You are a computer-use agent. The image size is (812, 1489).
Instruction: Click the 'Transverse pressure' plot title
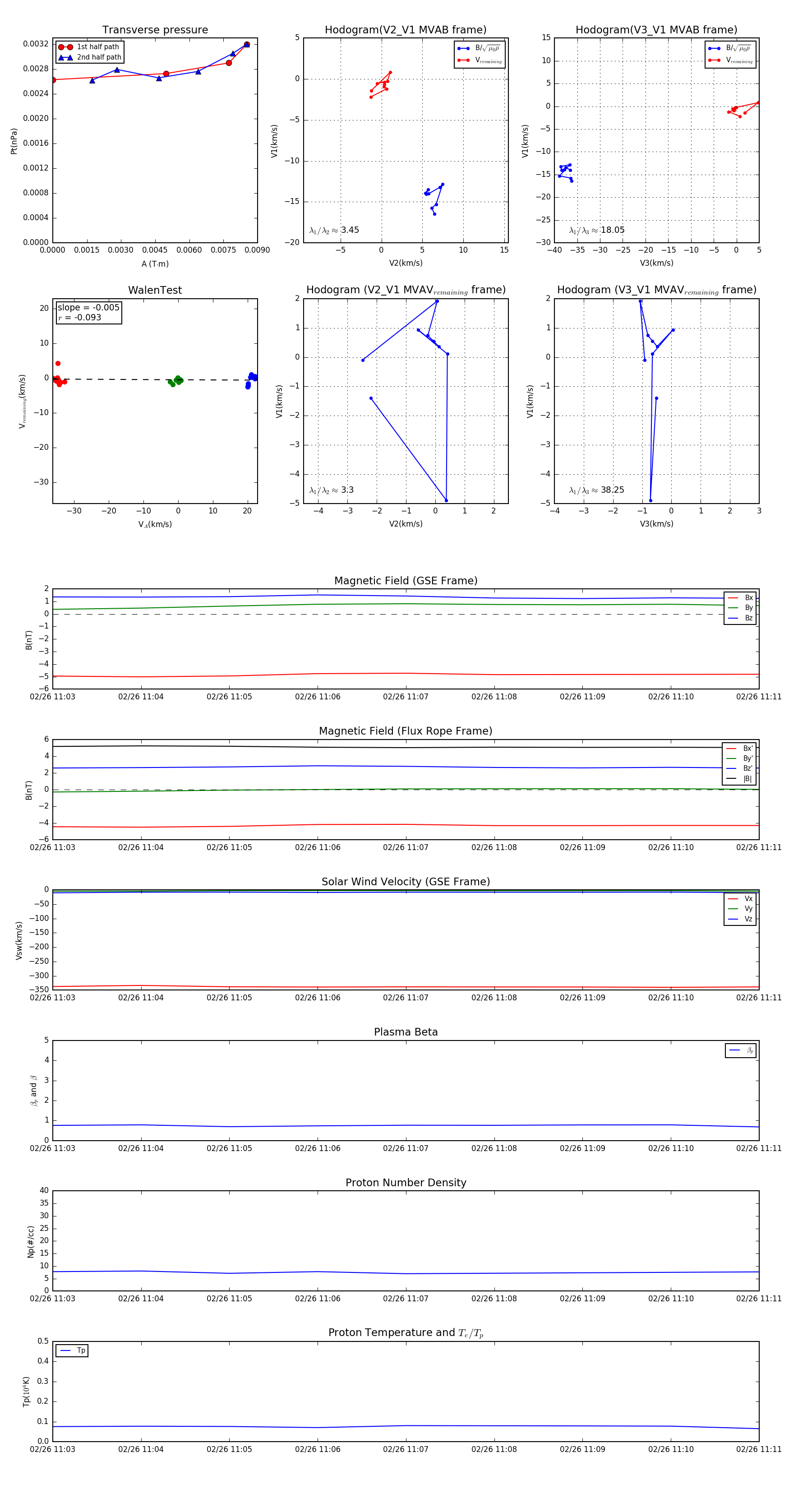[x=155, y=29]
